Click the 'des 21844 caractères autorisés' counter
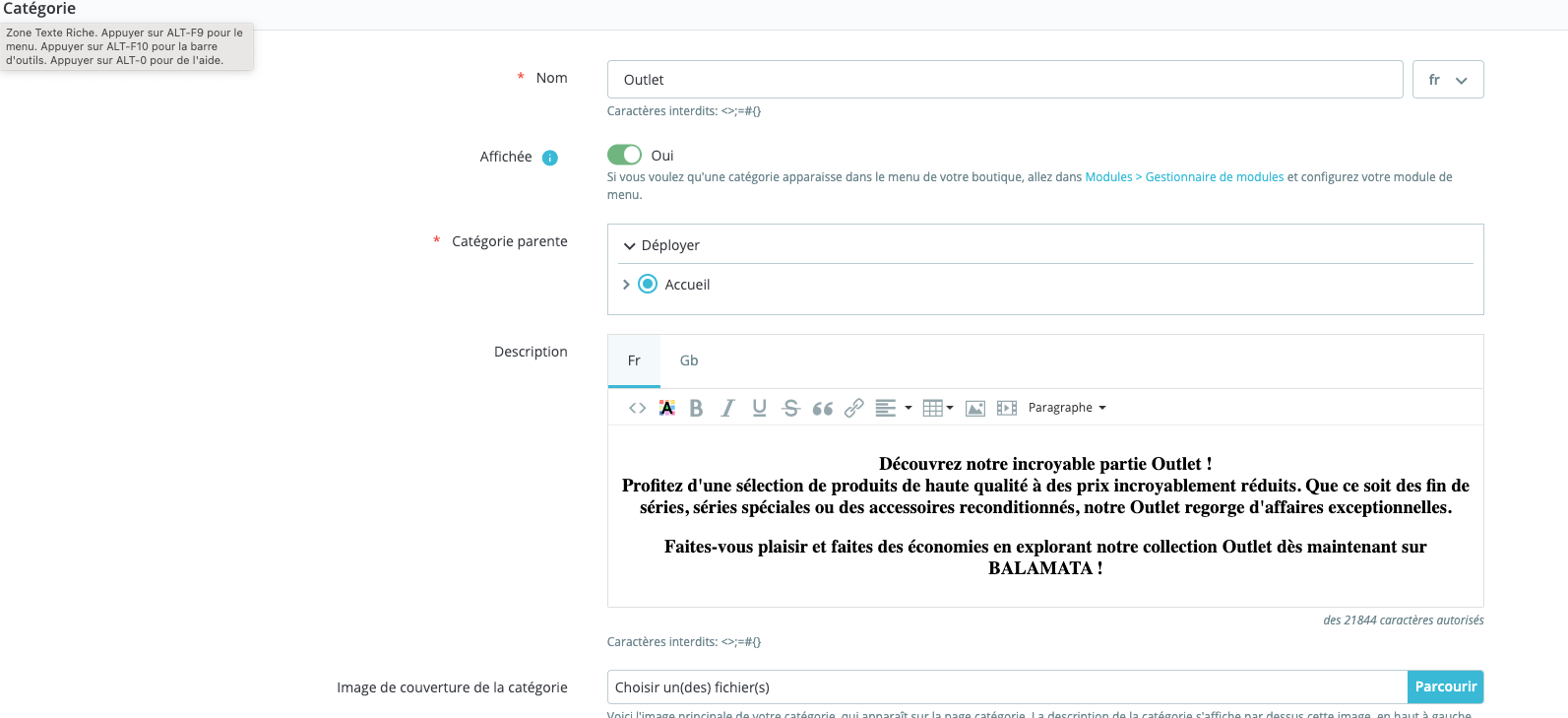This screenshot has height=718, width=1568. (x=1404, y=620)
